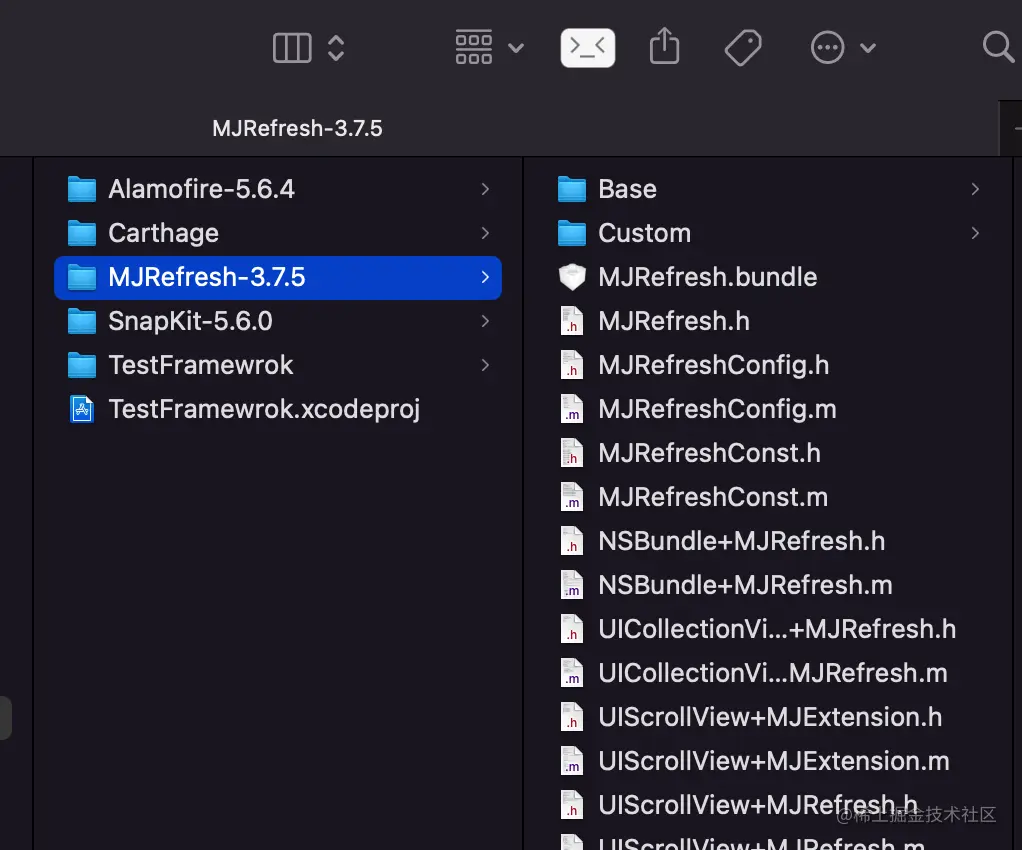Image resolution: width=1022 pixels, height=850 pixels.
Task: Expand the Carthage folder chevron
Action: pyautogui.click(x=485, y=233)
